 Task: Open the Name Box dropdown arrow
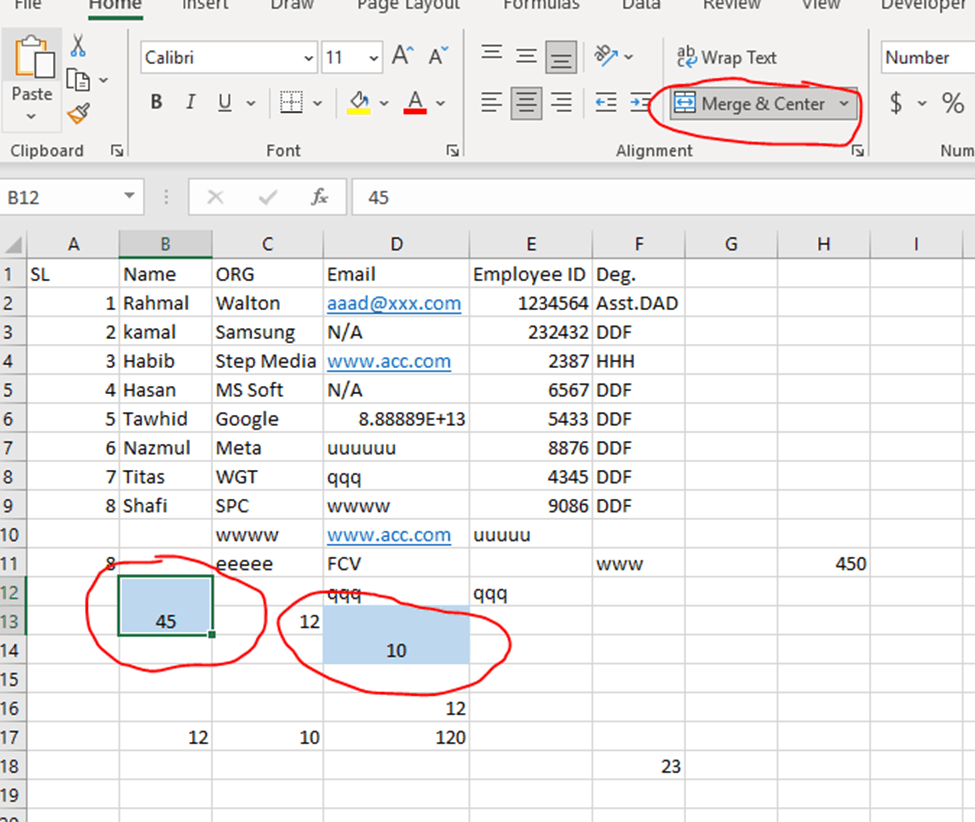(129, 196)
